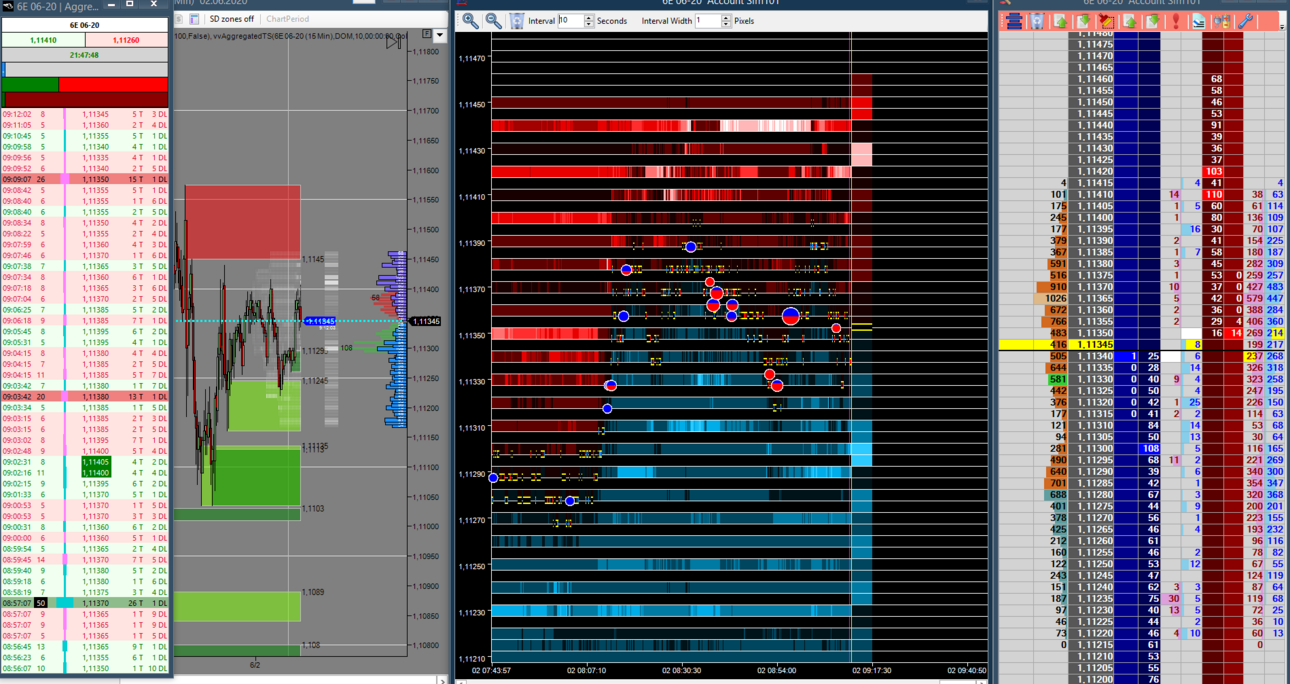The height and width of the screenshot is (684, 1290).
Task: Click the zoom out magnifier in heatmap toolbar
Action: point(493,20)
